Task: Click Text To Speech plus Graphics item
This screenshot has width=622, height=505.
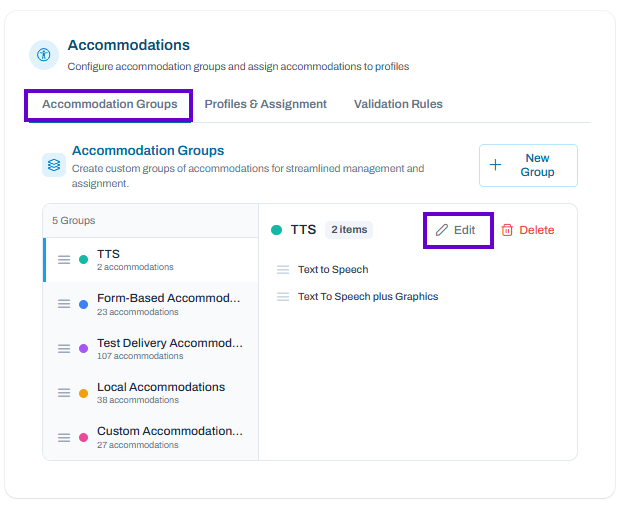Action: 368,297
